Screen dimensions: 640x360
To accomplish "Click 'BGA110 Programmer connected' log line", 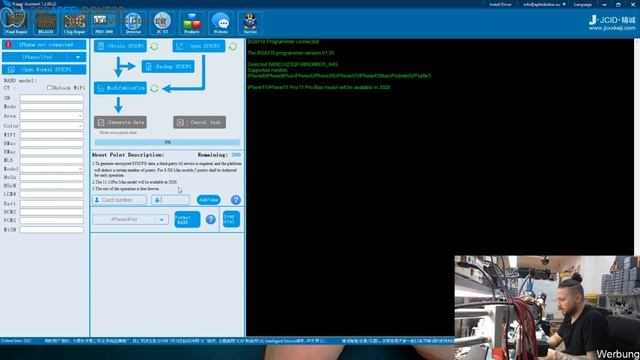I will coord(283,42).
